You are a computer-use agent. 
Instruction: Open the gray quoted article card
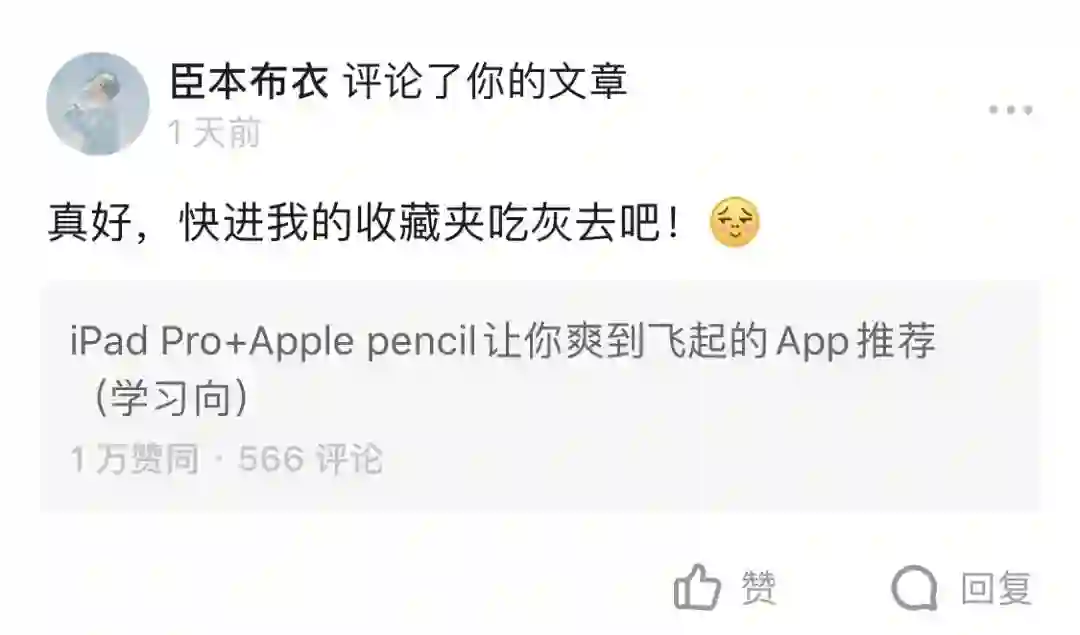pos(540,396)
